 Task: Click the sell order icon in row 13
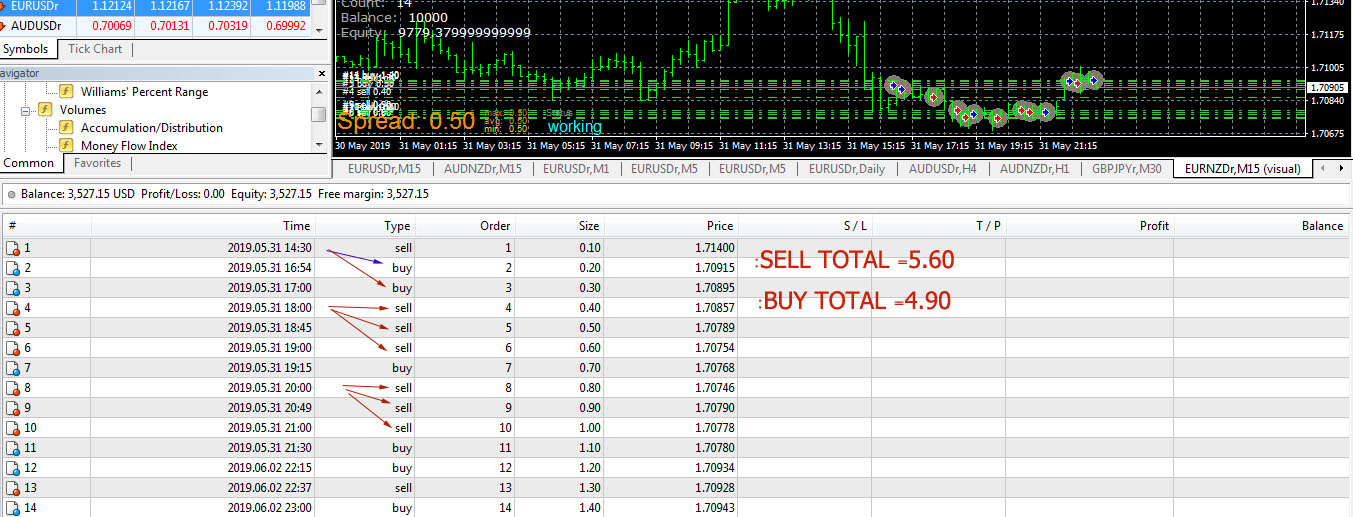coord(13,487)
